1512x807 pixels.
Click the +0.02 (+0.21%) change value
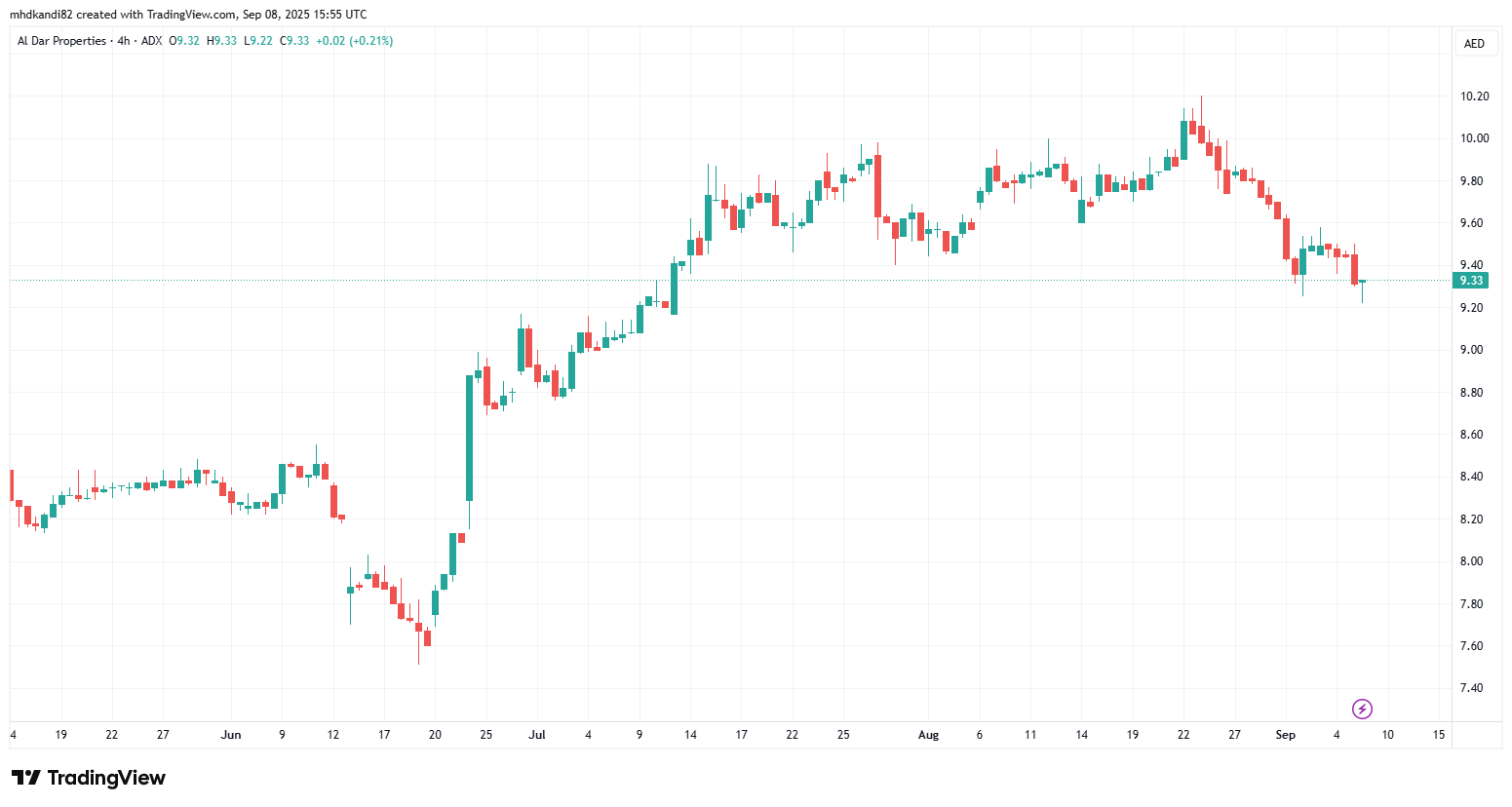[355, 41]
